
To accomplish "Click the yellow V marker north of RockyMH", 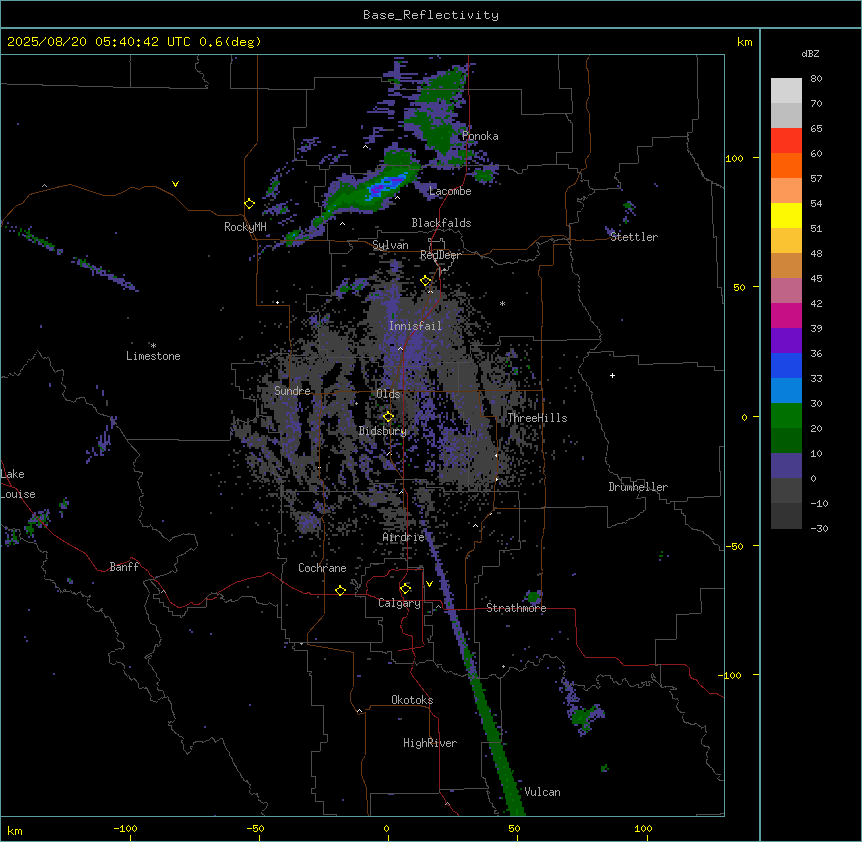I will pyautogui.click(x=175, y=184).
